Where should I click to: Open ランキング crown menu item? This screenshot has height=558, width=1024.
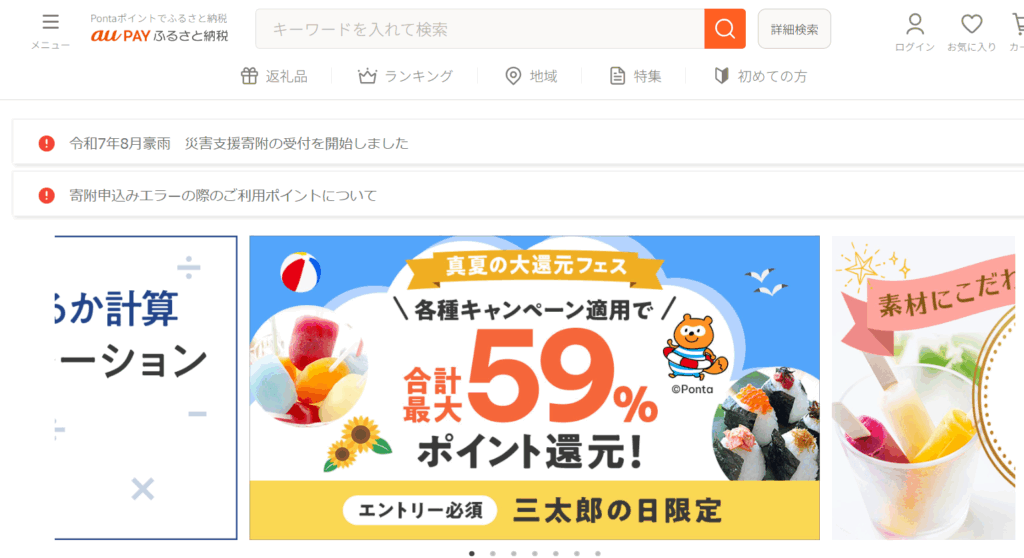pos(405,76)
